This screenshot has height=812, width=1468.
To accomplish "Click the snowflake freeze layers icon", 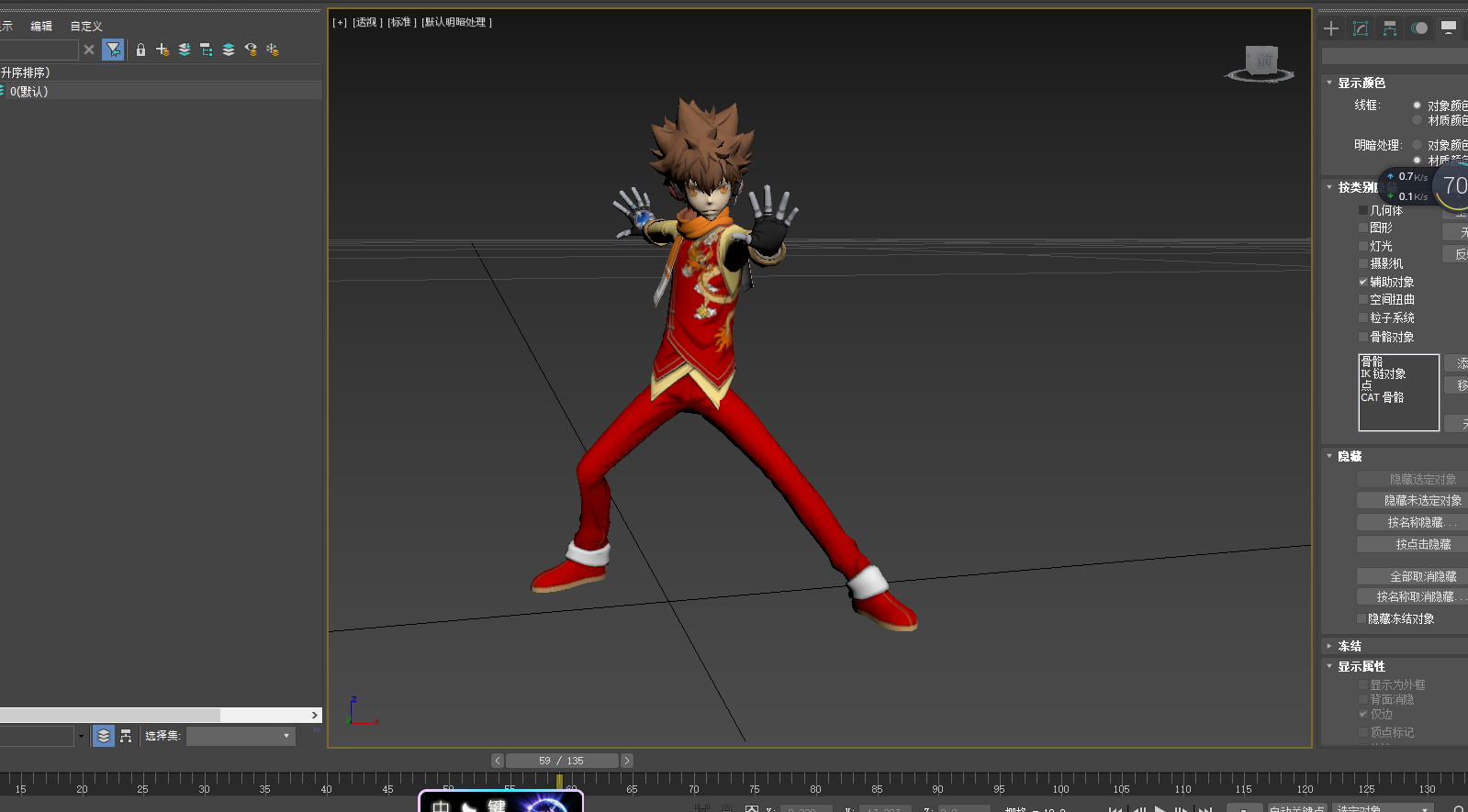I will 273,50.
